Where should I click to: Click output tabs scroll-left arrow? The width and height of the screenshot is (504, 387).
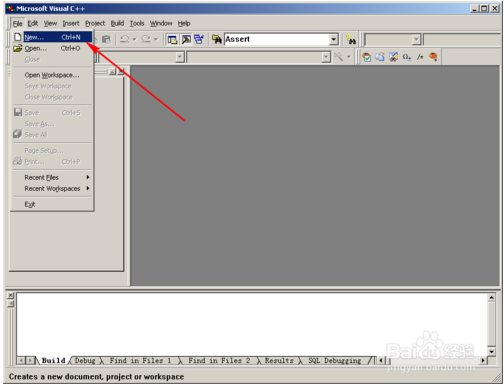point(21,360)
